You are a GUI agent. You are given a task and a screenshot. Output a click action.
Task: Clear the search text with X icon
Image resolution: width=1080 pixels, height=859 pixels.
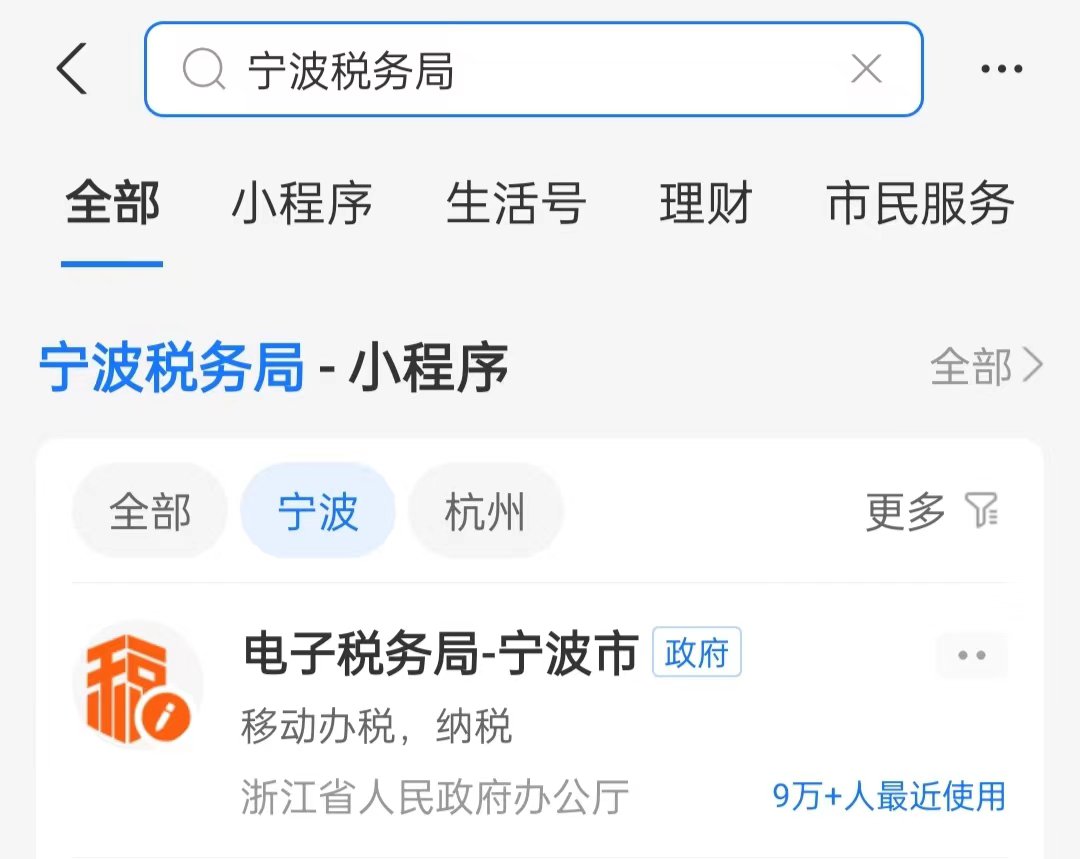pyautogui.click(x=866, y=69)
